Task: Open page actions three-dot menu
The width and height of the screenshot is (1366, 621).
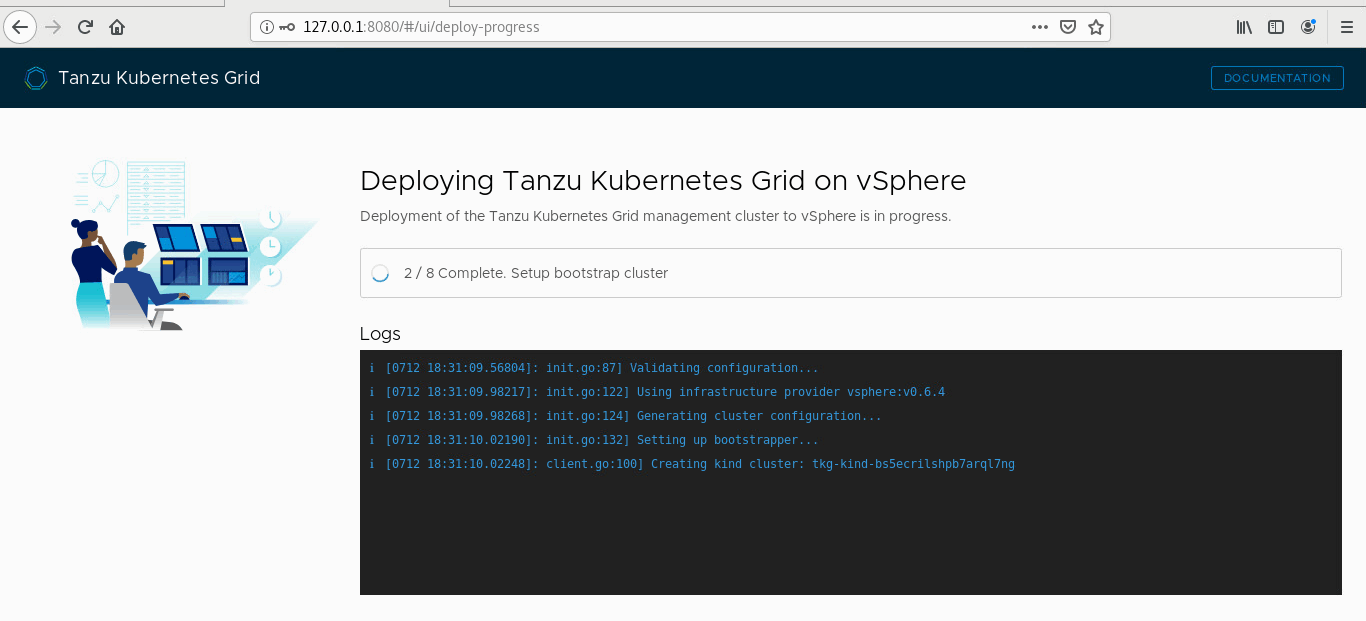Action: tap(1040, 27)
